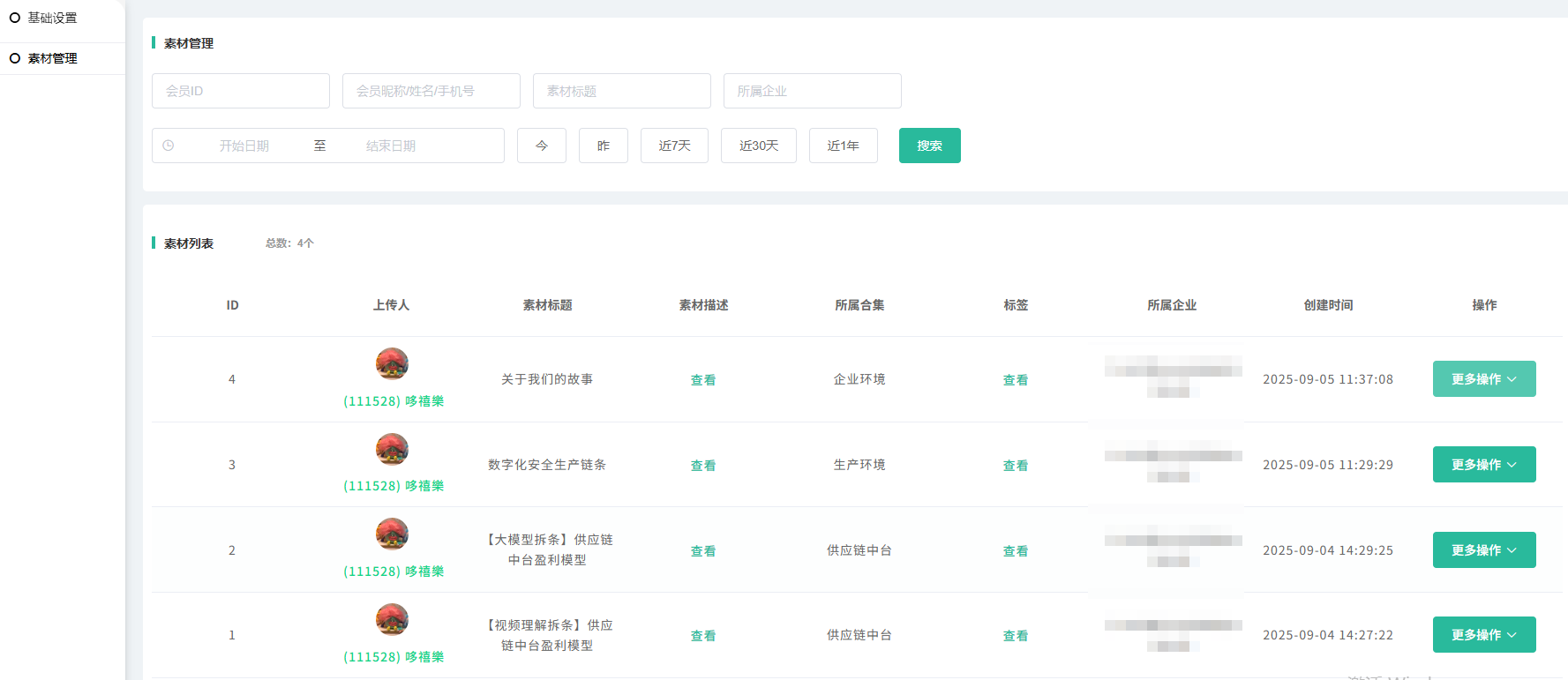
Task: Open 基础设置 in the sidebar
Action: click(x=52, y=18)
